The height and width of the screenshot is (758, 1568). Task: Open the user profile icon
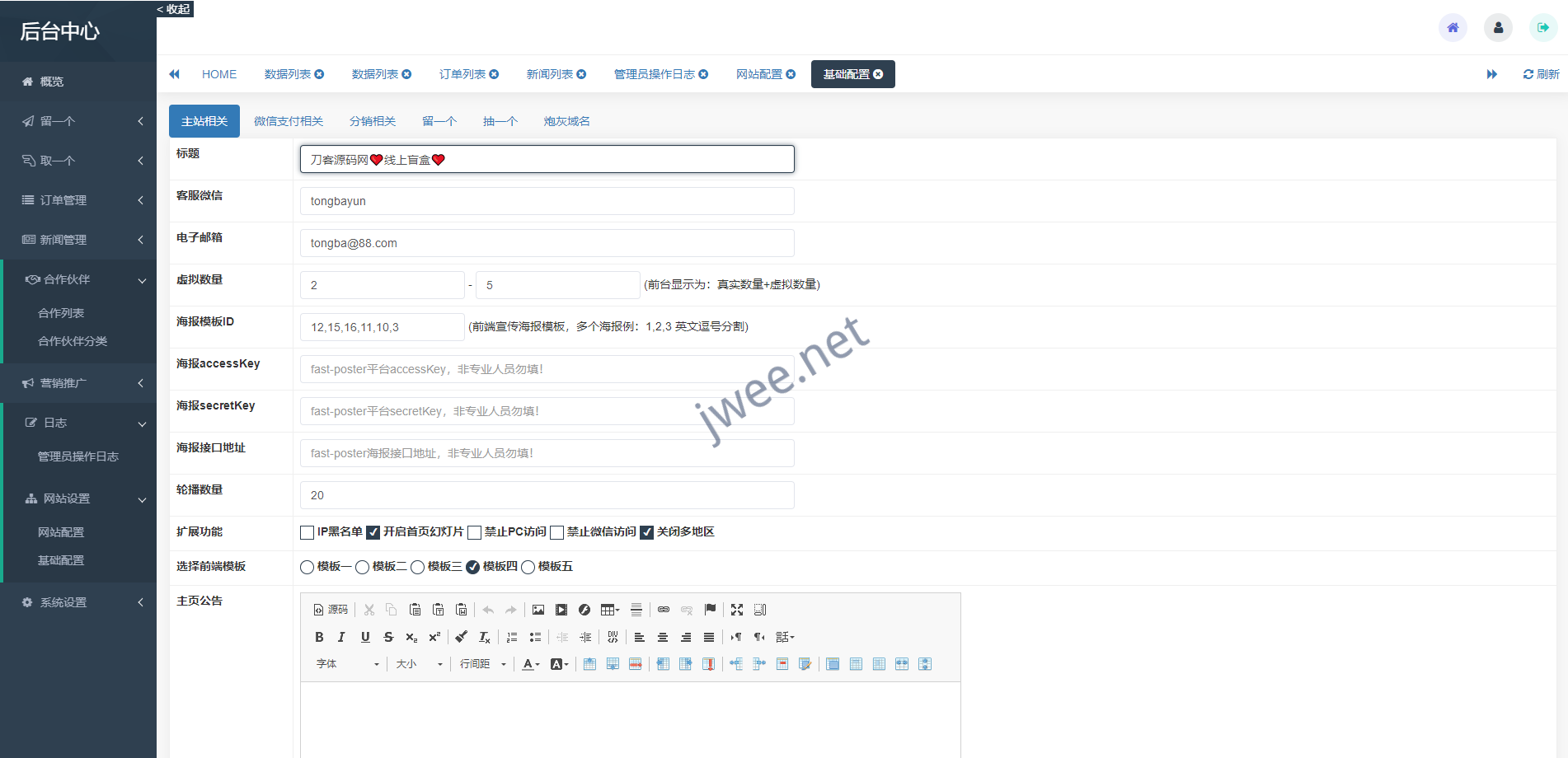pos(1498,27)
